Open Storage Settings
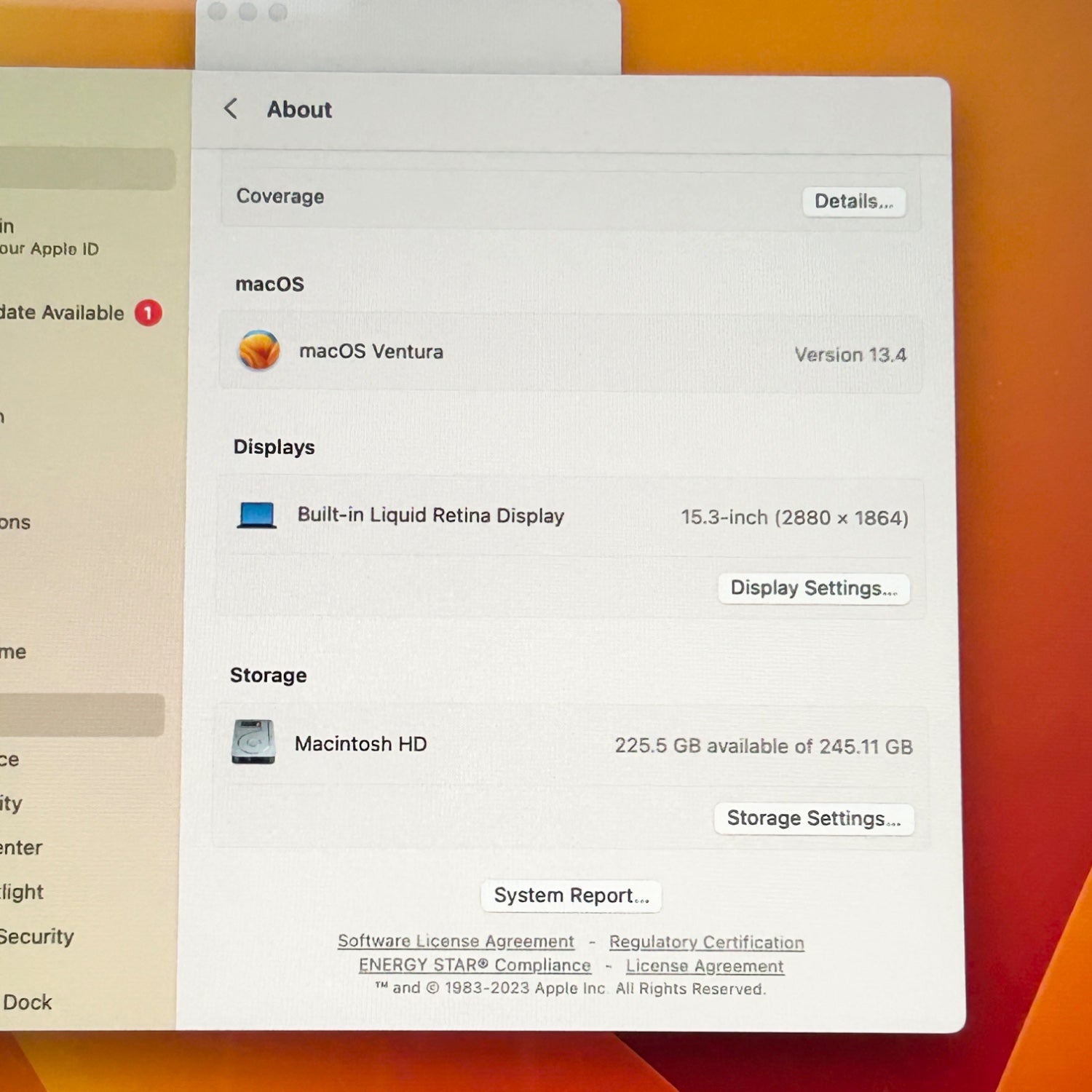This screenshot has width=1092, height=1092. click(813, 819)
